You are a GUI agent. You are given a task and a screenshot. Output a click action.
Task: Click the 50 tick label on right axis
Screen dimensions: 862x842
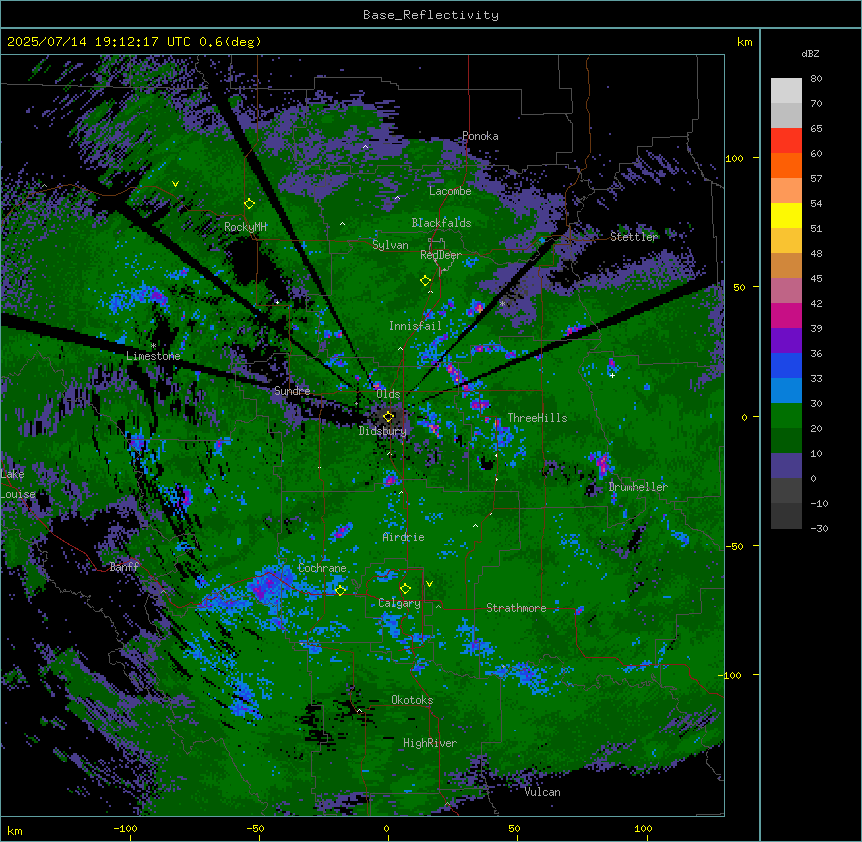click(x=739, y=287)
